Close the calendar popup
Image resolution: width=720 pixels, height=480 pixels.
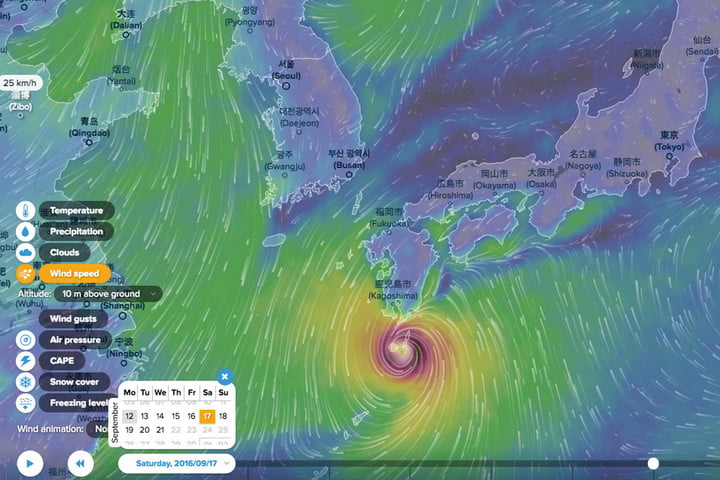225,377
